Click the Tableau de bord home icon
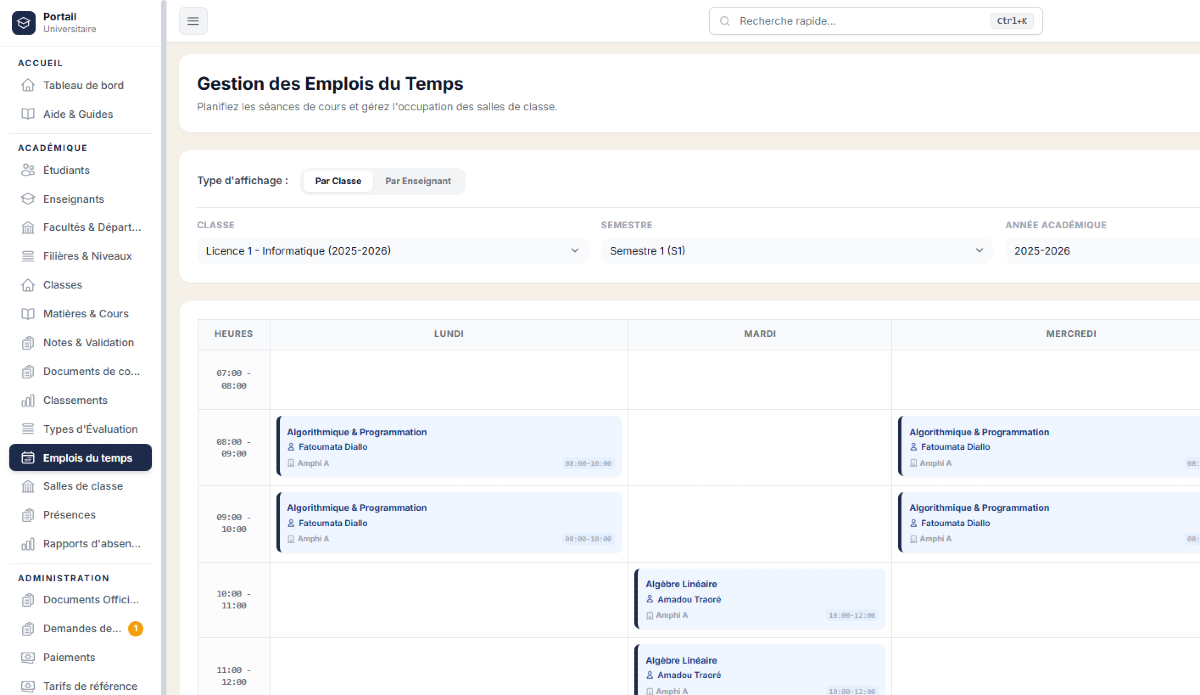Image resolution: width=1200 pixels, height=695 pixels. 28,85
